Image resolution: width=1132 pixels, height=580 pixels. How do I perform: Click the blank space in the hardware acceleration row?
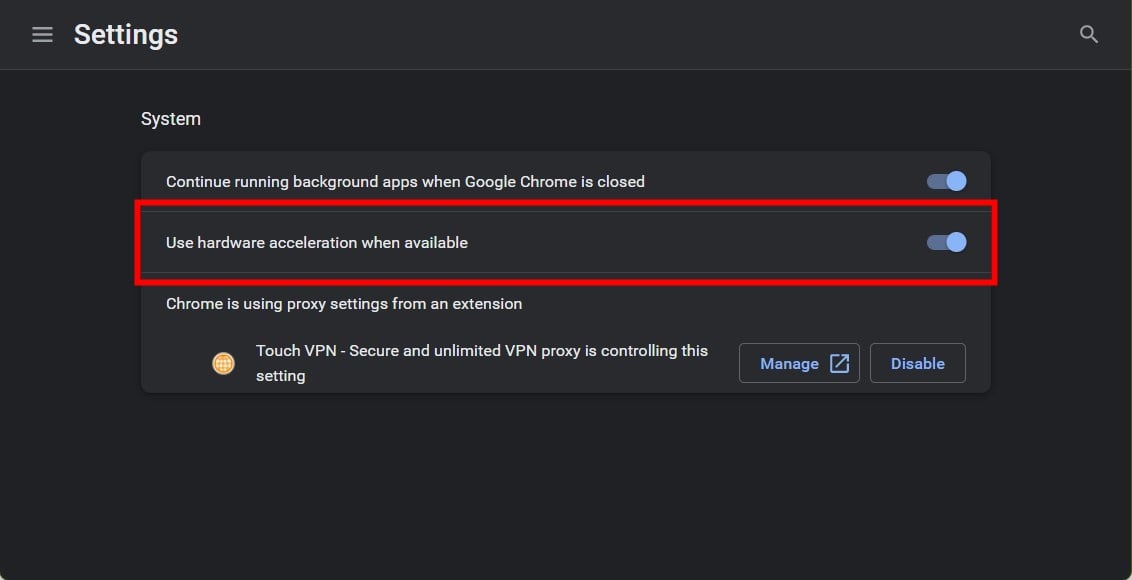[693, 242]
